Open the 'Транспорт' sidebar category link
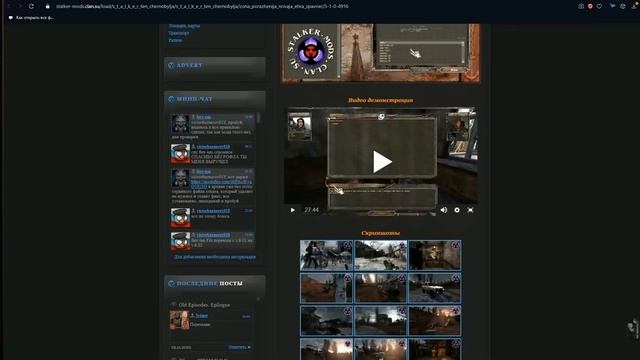640x360 pixels. pos(178,33)
